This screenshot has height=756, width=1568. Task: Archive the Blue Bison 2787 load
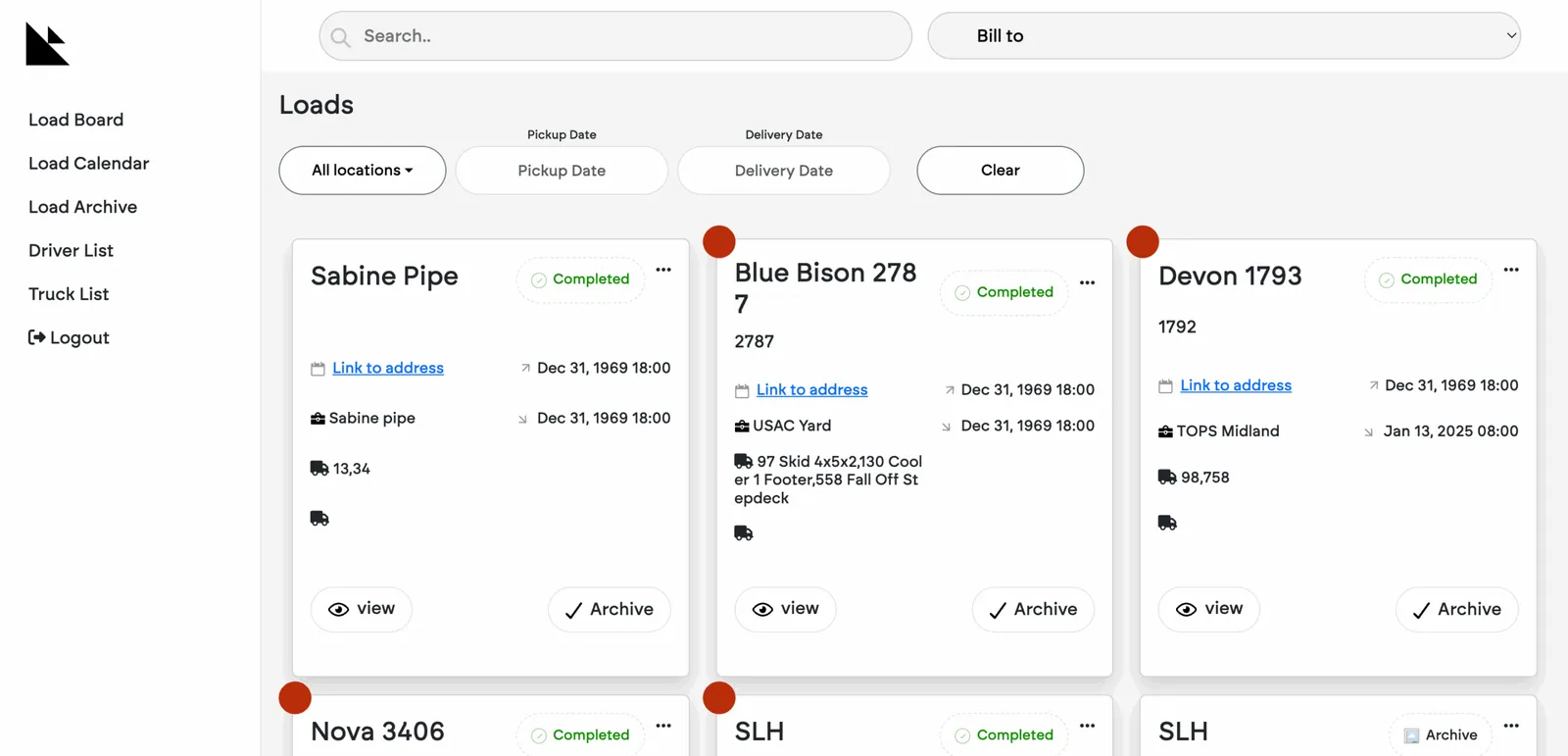[1033, 609]
